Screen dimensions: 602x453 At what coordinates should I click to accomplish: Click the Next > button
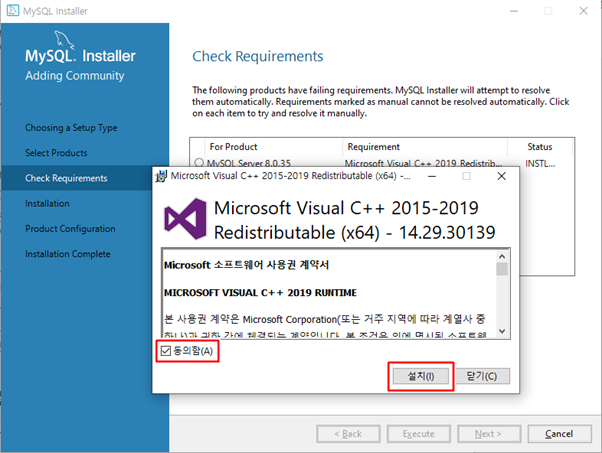coord(489,434)
